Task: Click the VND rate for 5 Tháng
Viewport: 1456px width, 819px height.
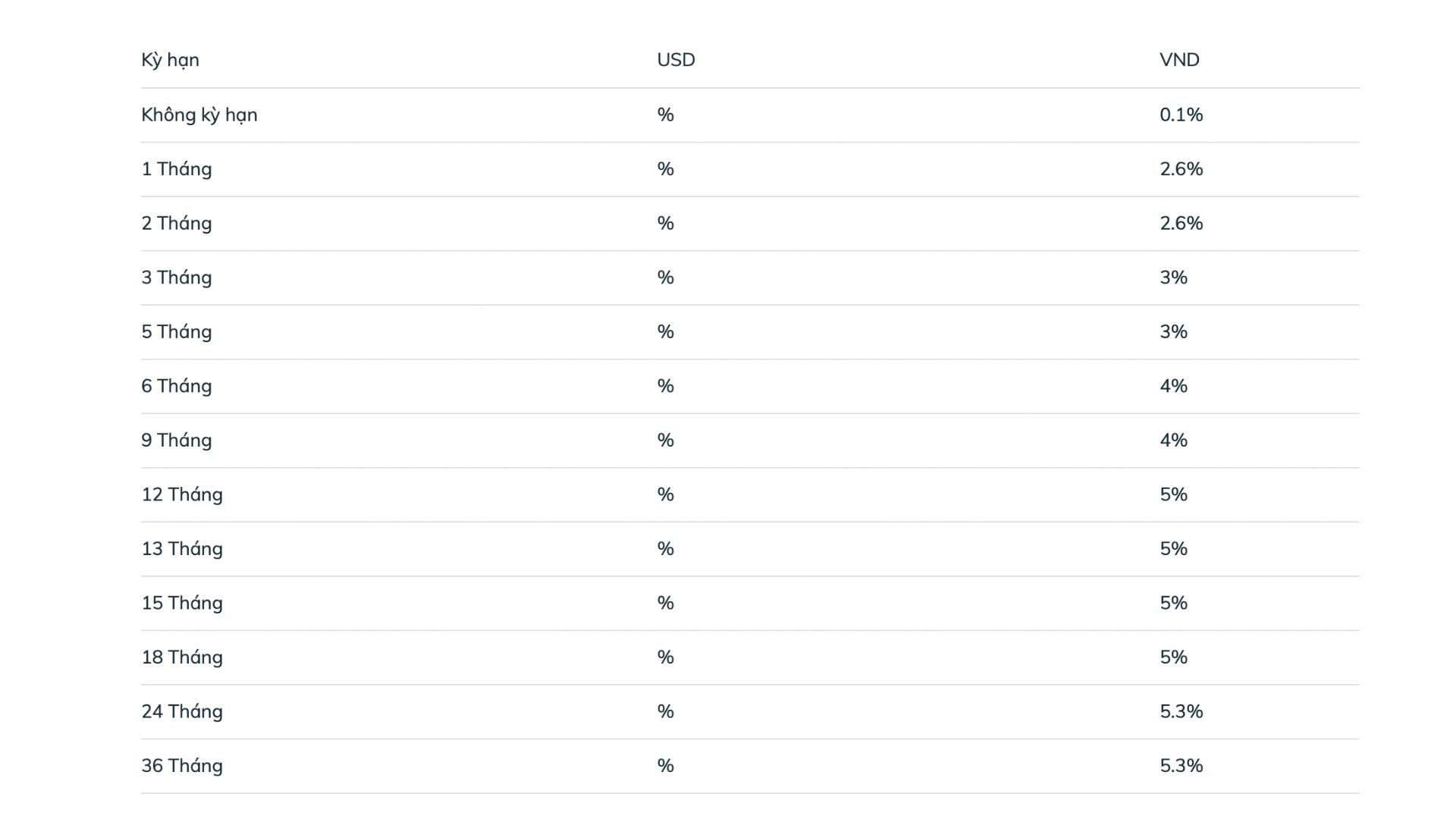Action: [1173, 331]
